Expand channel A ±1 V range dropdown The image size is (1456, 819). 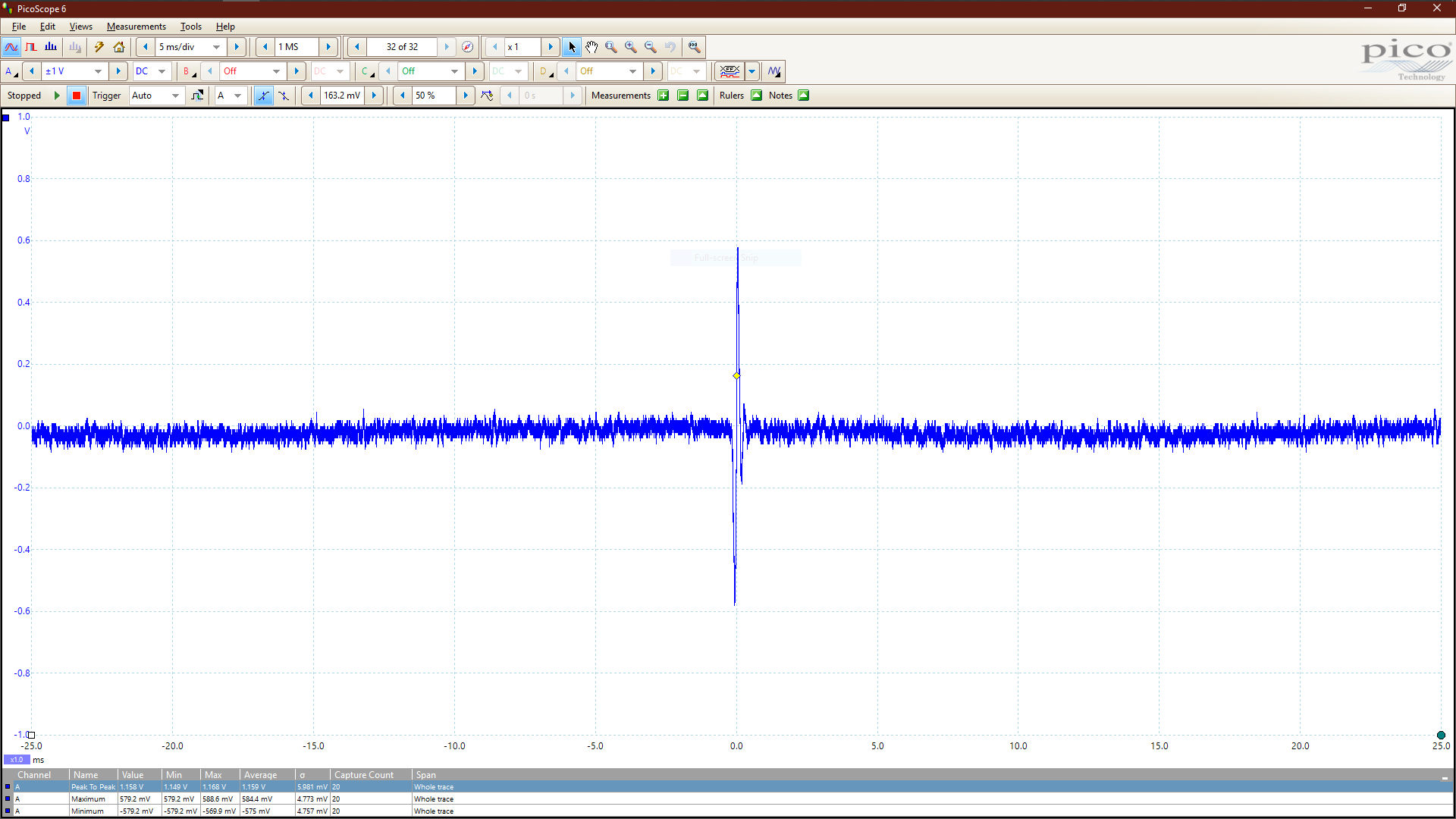pyautogui.click(x=98, y=71)
